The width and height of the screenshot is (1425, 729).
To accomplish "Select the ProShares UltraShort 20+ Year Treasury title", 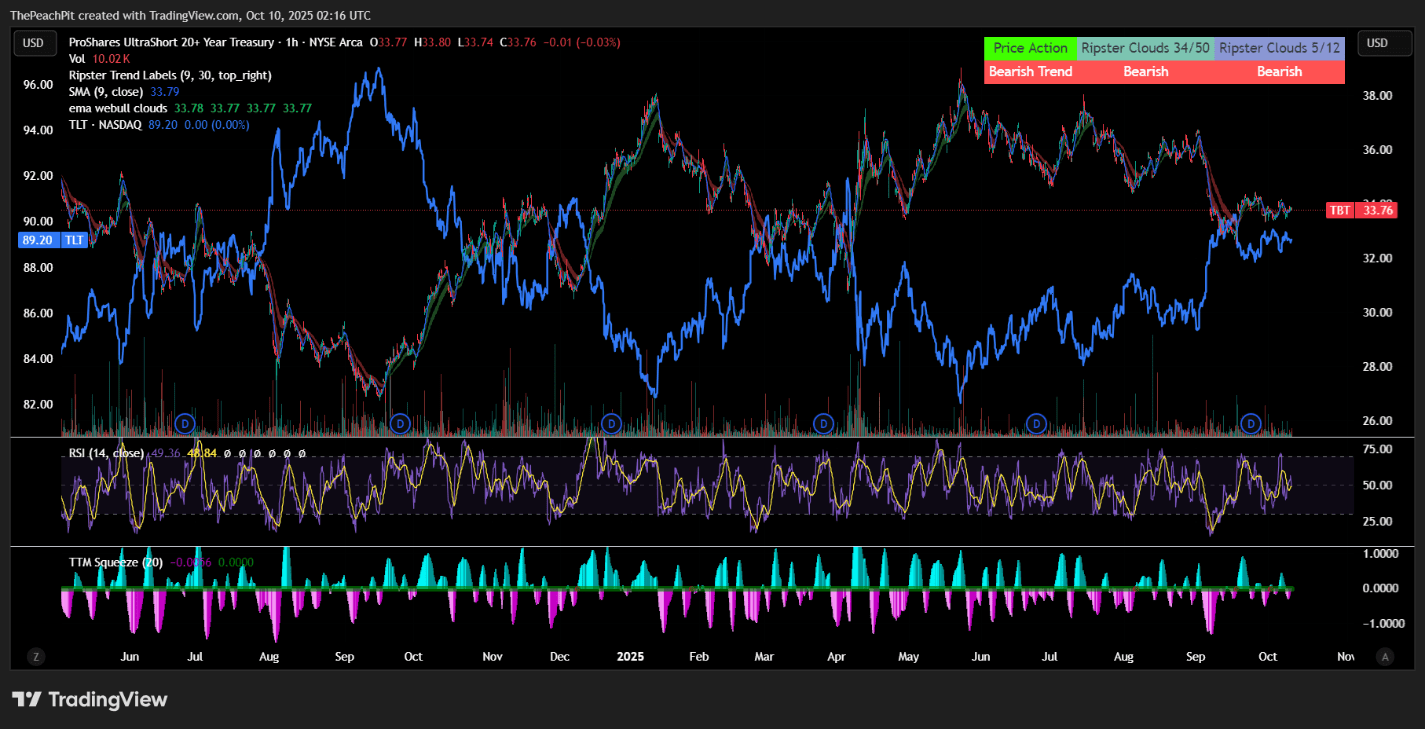I will coord(215,43).
